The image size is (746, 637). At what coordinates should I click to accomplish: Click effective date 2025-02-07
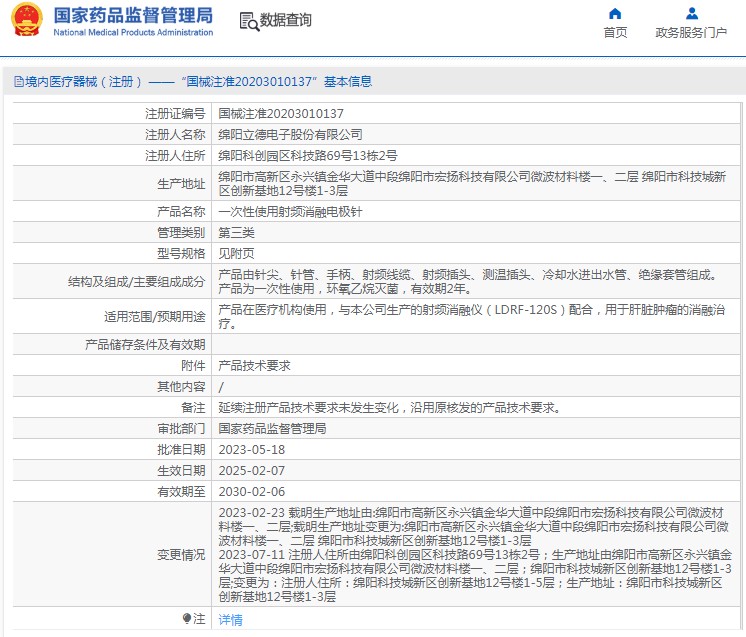(252, 470)
